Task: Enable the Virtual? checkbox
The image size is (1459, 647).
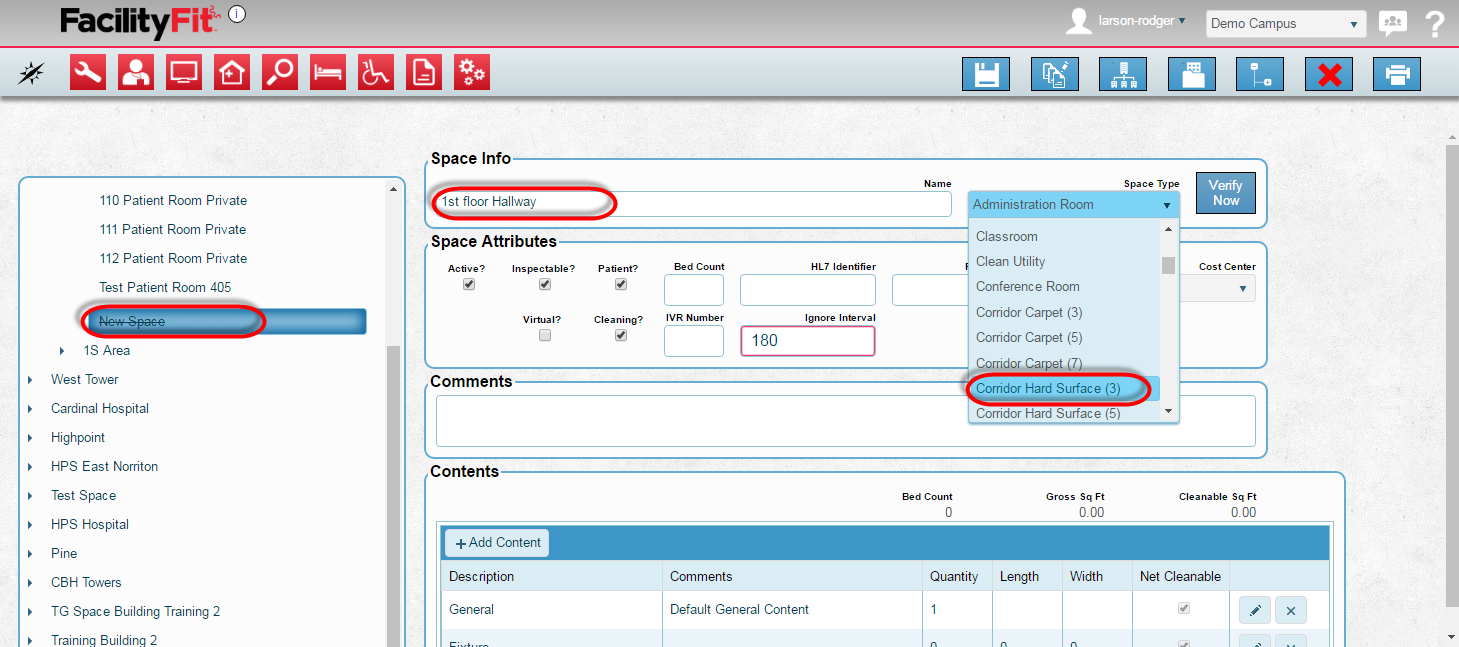Action: (x=544, y=336)
